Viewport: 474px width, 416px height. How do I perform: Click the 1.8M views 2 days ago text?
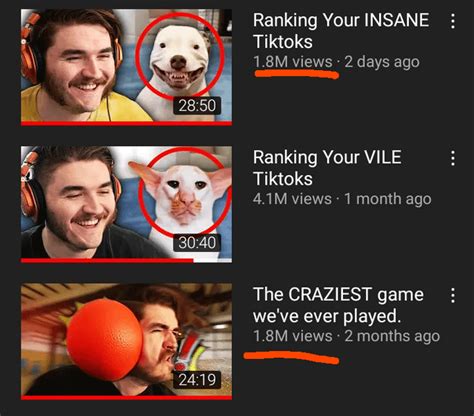point(336,62)
